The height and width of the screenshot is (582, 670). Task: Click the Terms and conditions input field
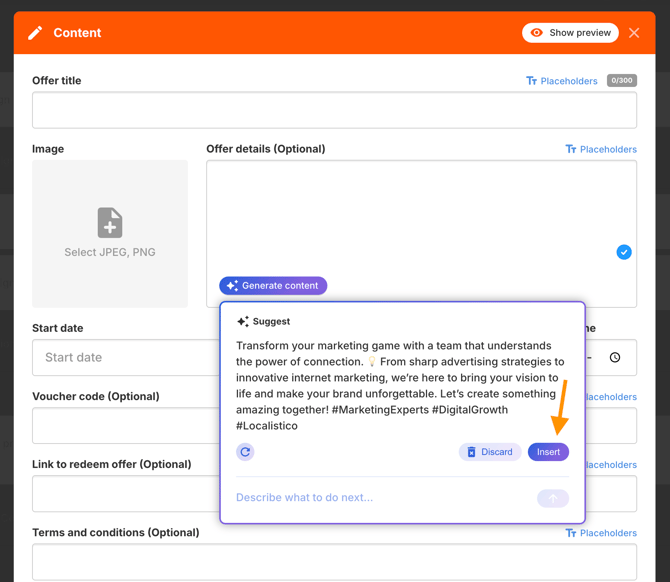[334, 561]
